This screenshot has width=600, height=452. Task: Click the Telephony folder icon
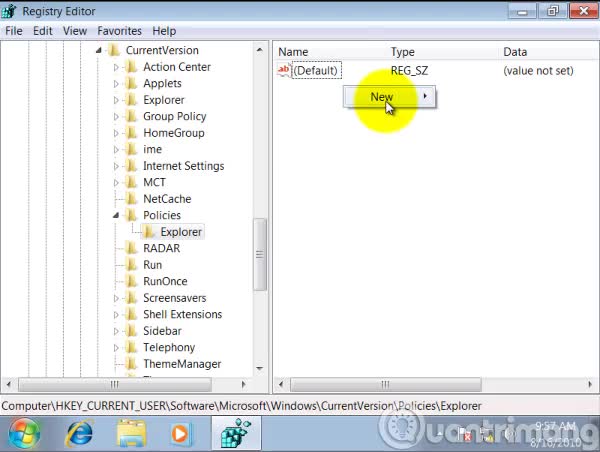tap(132, 347)
